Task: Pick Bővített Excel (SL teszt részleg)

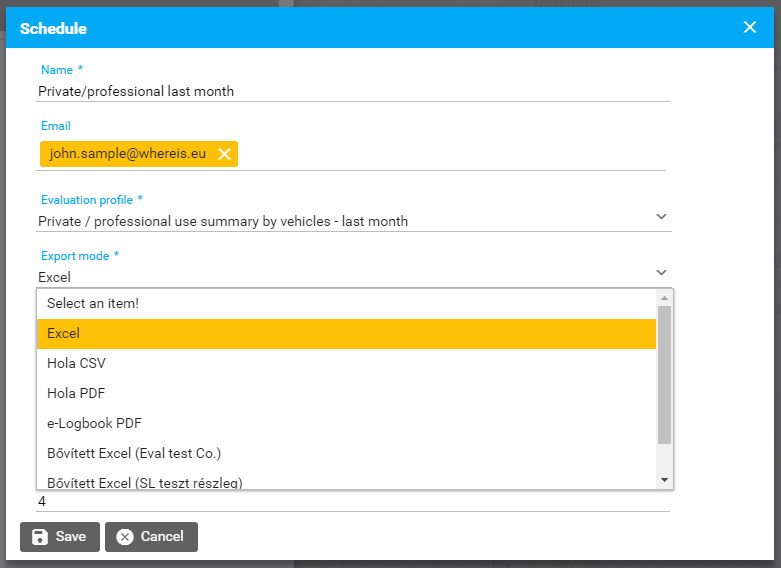Action: click(346, 481)
